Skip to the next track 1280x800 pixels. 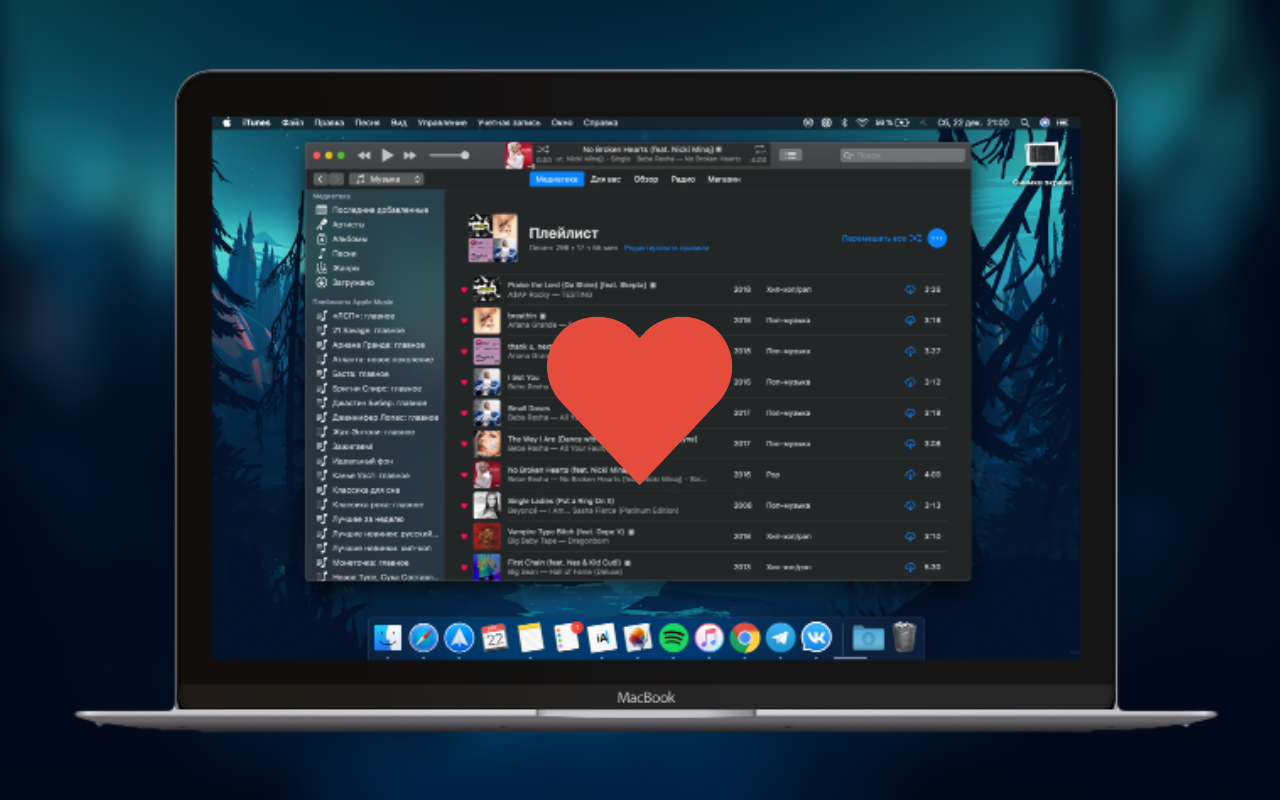(x=410, y=156)
